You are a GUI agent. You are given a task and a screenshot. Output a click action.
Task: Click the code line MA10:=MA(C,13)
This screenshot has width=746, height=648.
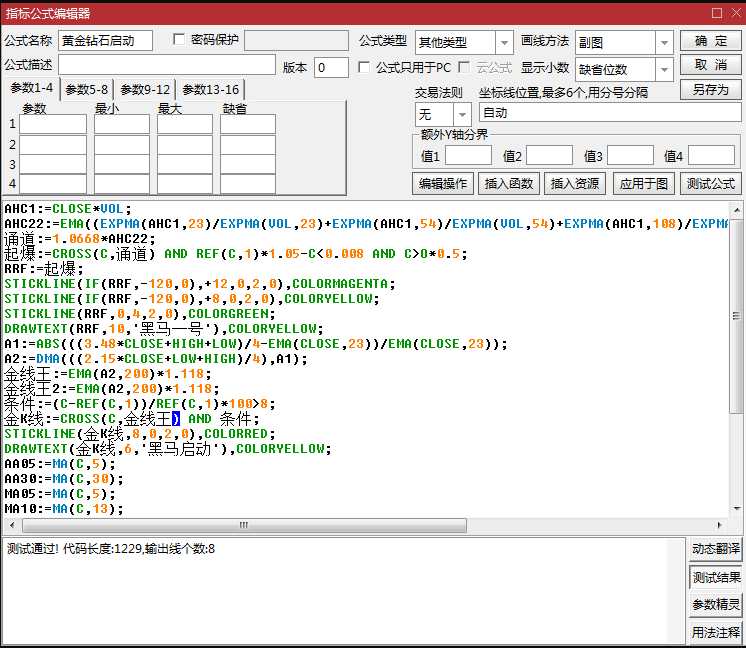click(64, 509)
